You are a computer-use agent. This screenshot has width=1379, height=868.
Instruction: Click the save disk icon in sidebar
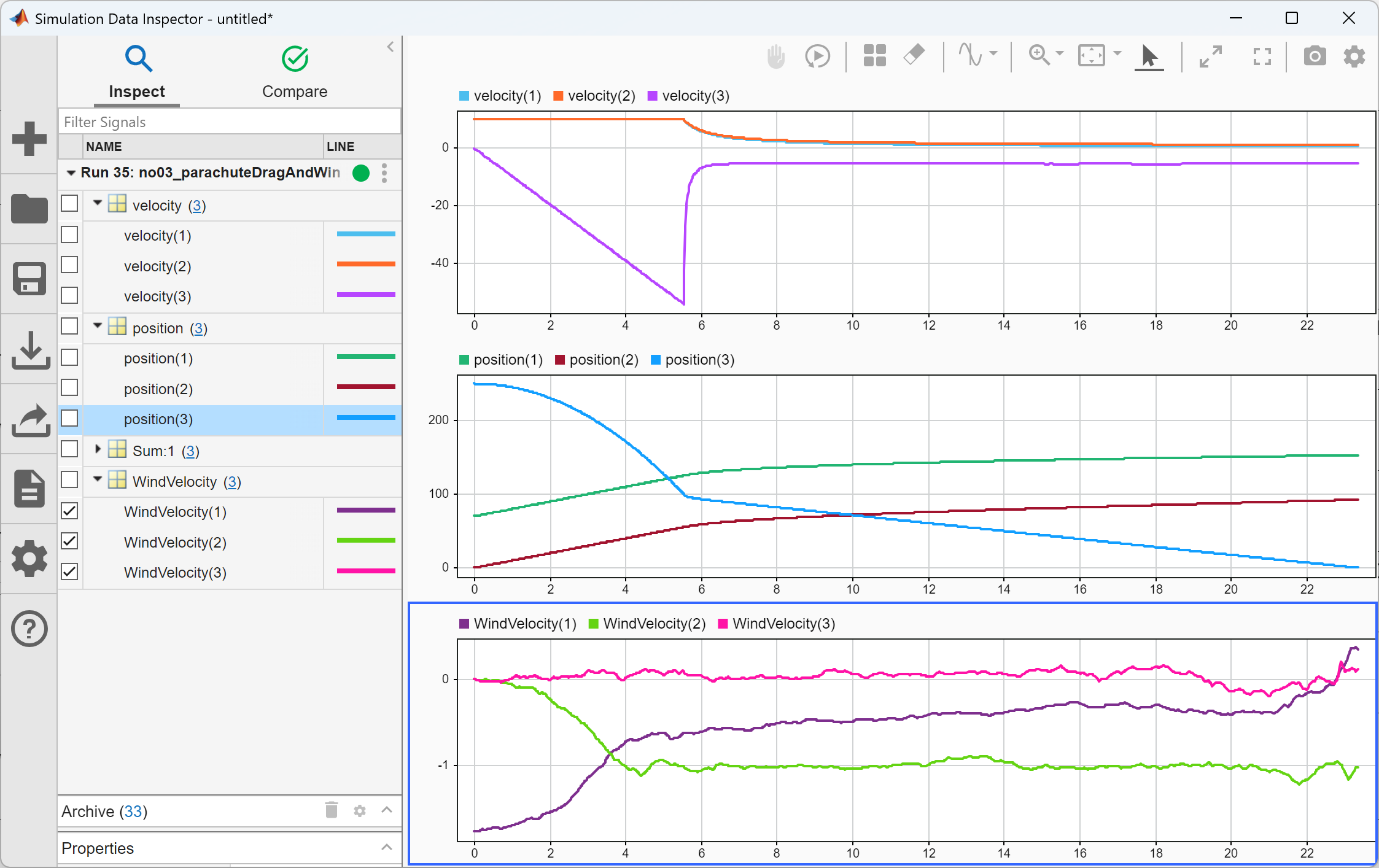(x=29, y=279)
